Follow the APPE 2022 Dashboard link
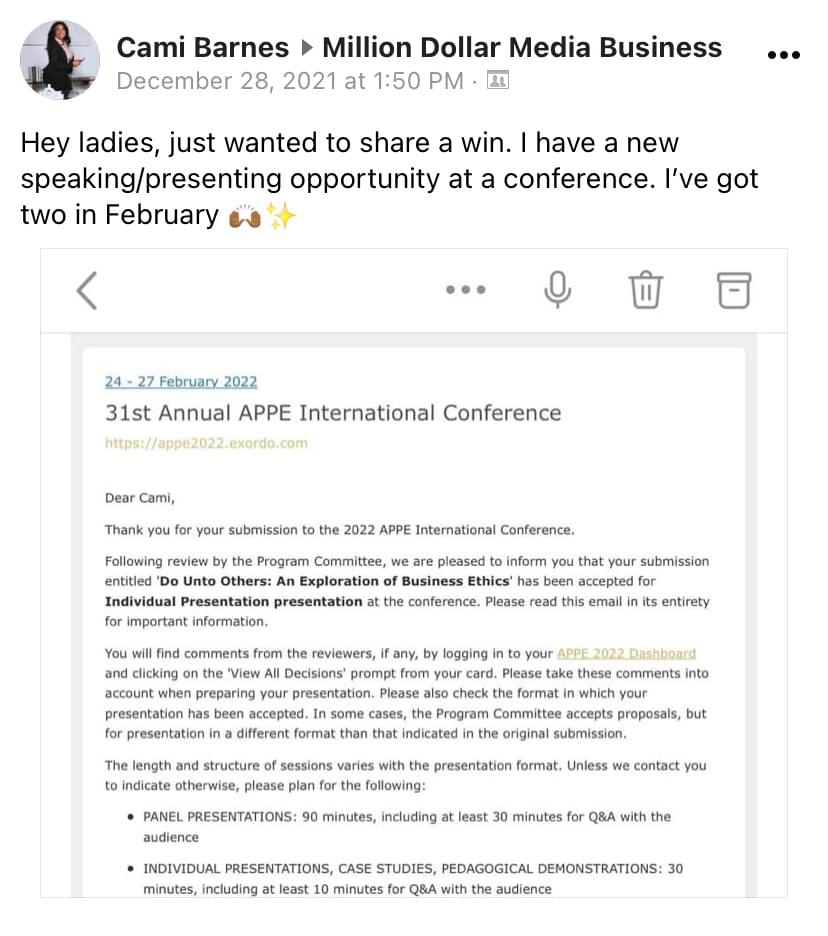 626,654
